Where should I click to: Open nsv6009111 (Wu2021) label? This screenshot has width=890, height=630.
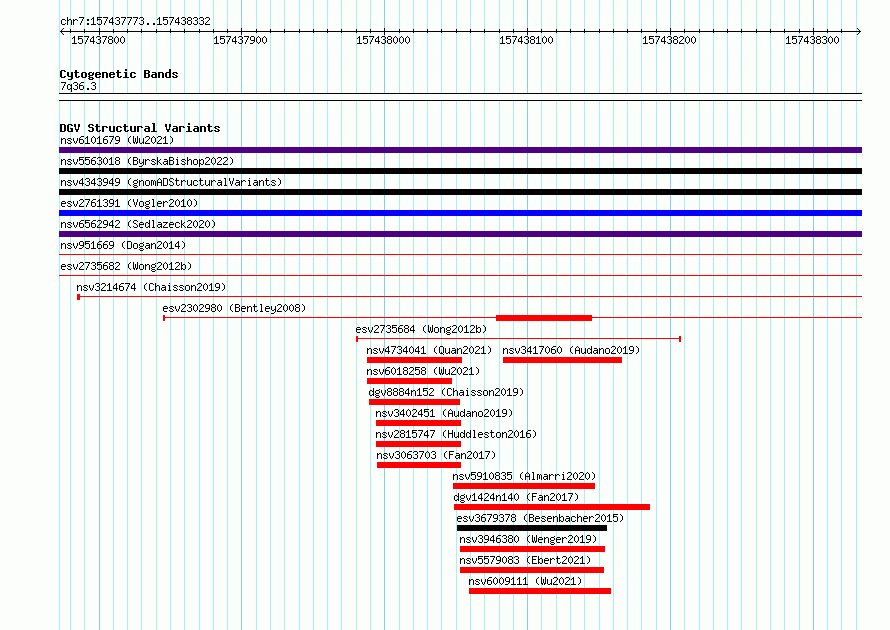(x=525, y=581)
